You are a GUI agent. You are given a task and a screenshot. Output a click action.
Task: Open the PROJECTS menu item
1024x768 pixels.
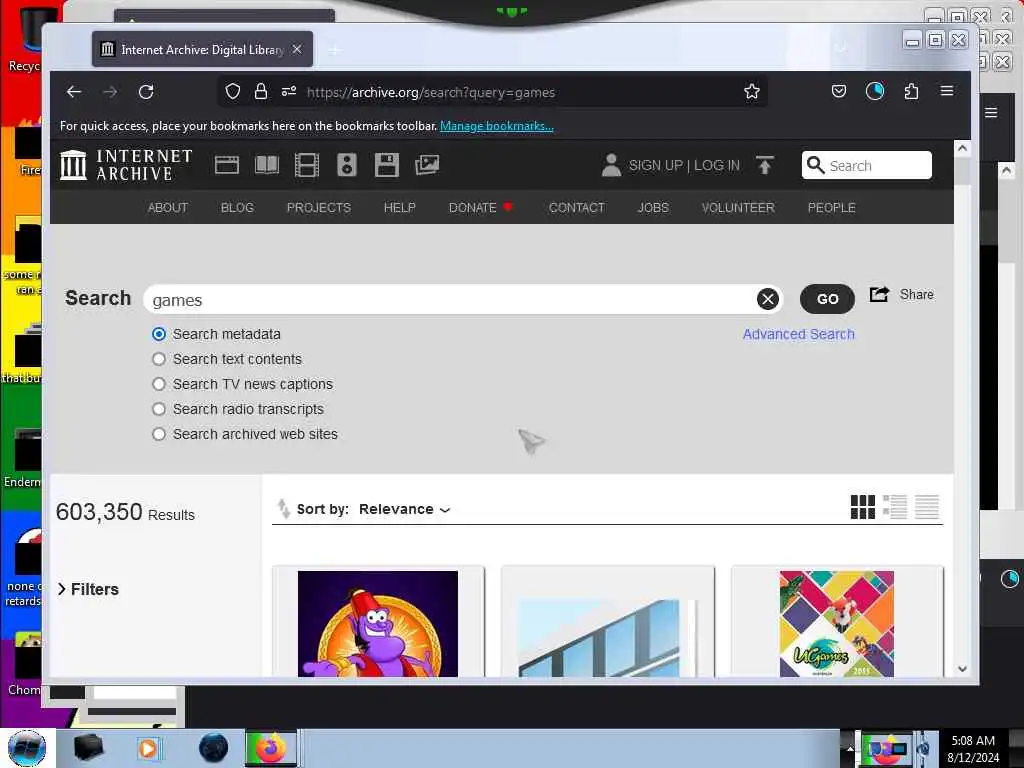(x=319, y=208)
